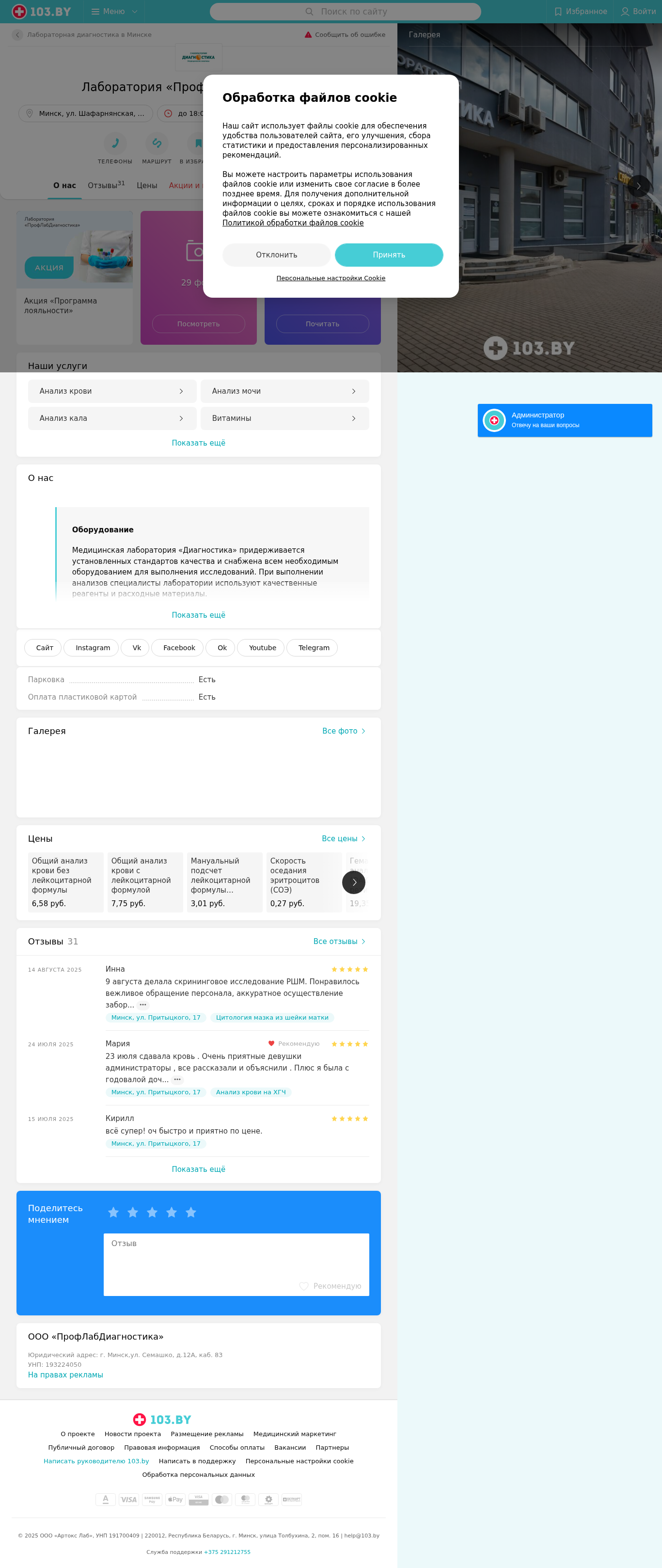Click the 103.BY logo in header

click(x=41, y=12)
